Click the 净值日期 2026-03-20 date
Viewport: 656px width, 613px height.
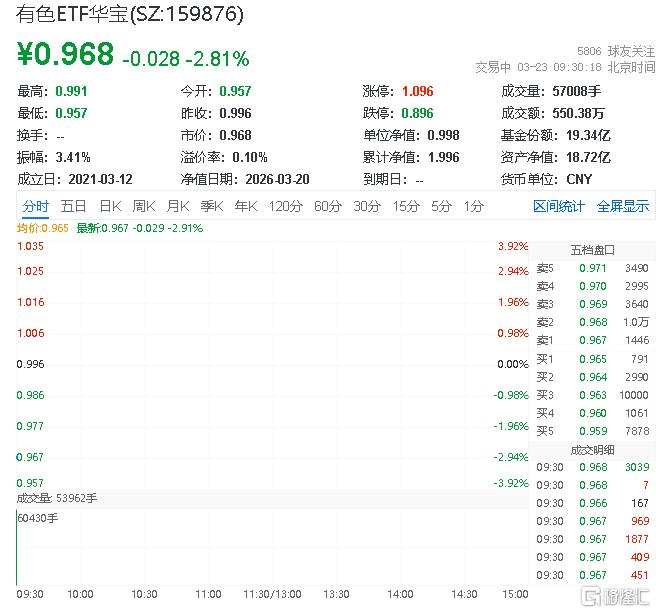click(277, 180)
